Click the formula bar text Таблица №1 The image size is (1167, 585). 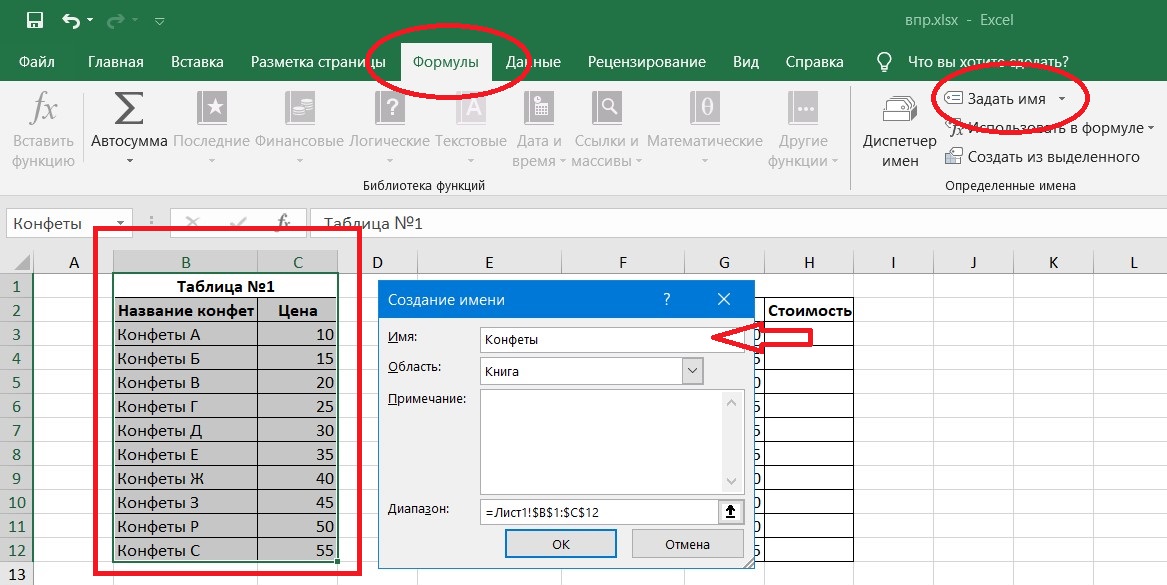374,223
